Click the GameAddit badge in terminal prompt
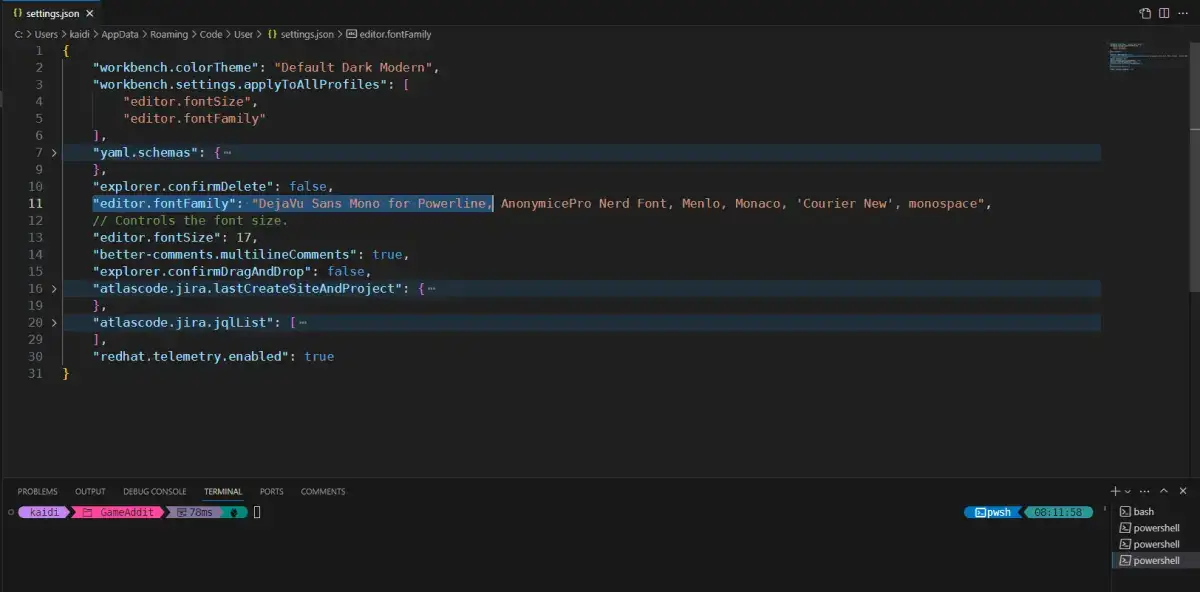This screenshot has height=592, width=1200. click(129, 511)
